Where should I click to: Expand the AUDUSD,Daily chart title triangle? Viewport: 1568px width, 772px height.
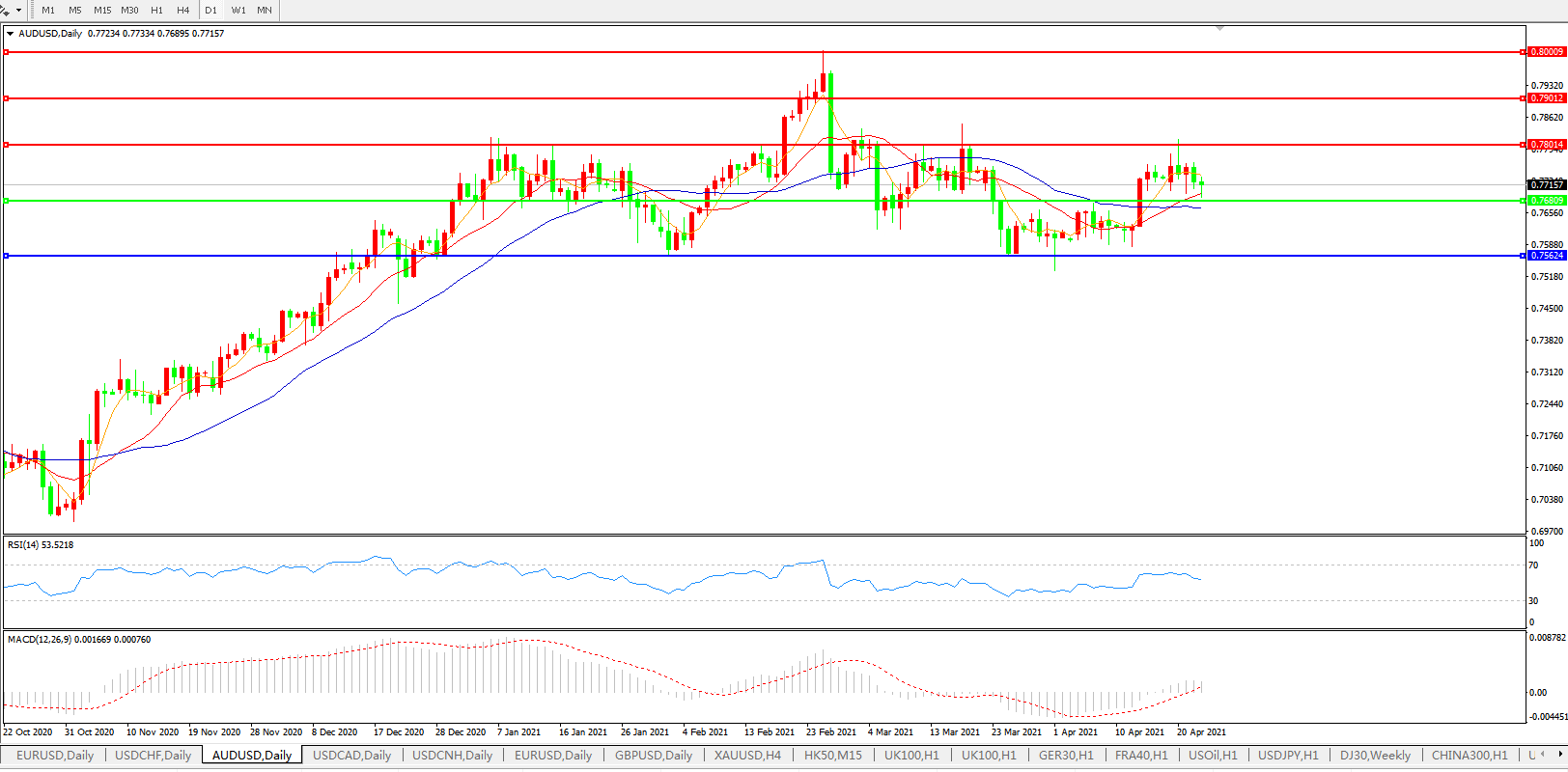tap(10, 34)
